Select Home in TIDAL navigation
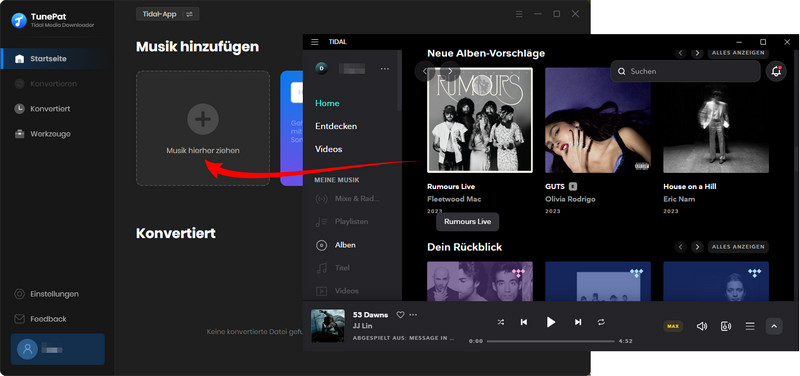This screenshot has height=376, width=800. 327,103
